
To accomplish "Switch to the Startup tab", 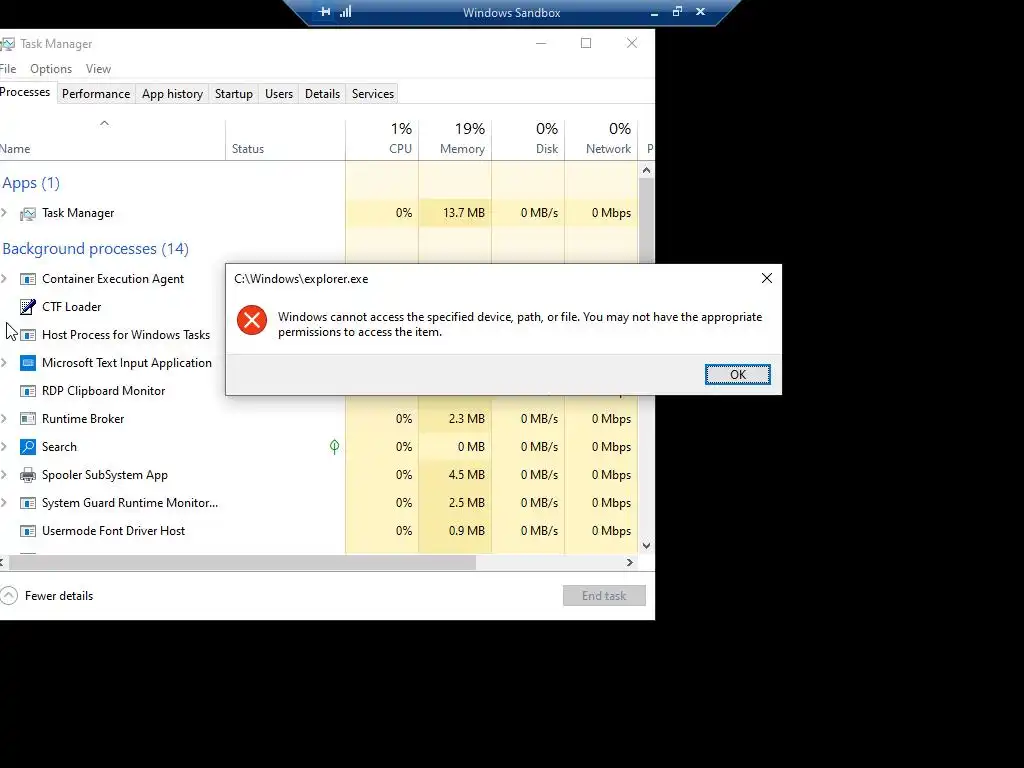I will click(x=234, y=94).
